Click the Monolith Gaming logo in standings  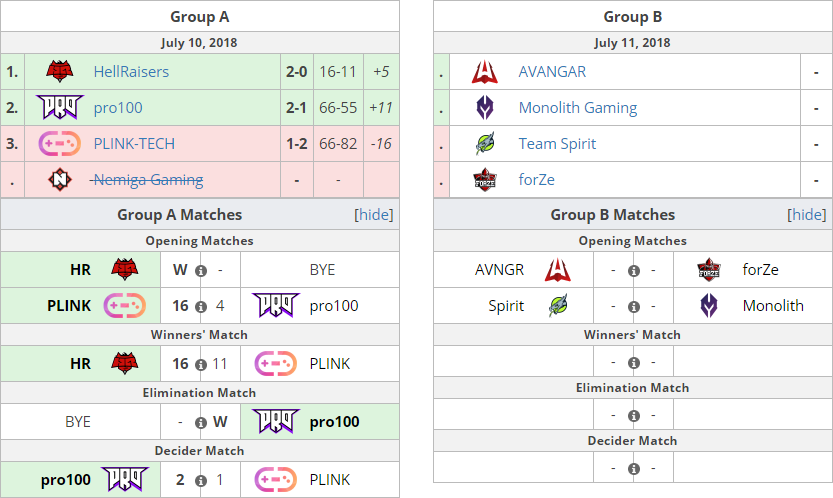click(x=484, y=107)
